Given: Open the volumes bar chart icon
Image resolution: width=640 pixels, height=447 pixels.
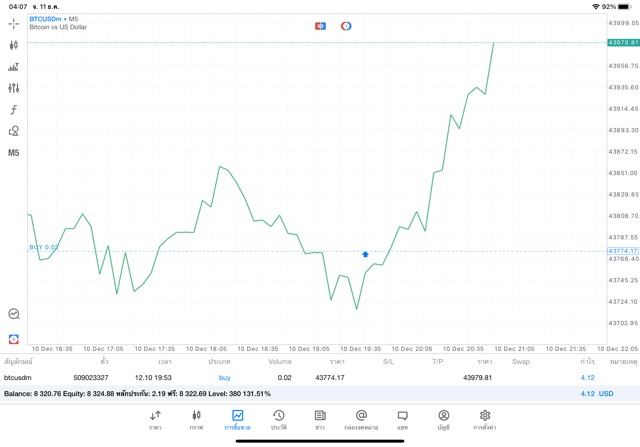Looking at the screenshot, I should click(x=14, y=67).
